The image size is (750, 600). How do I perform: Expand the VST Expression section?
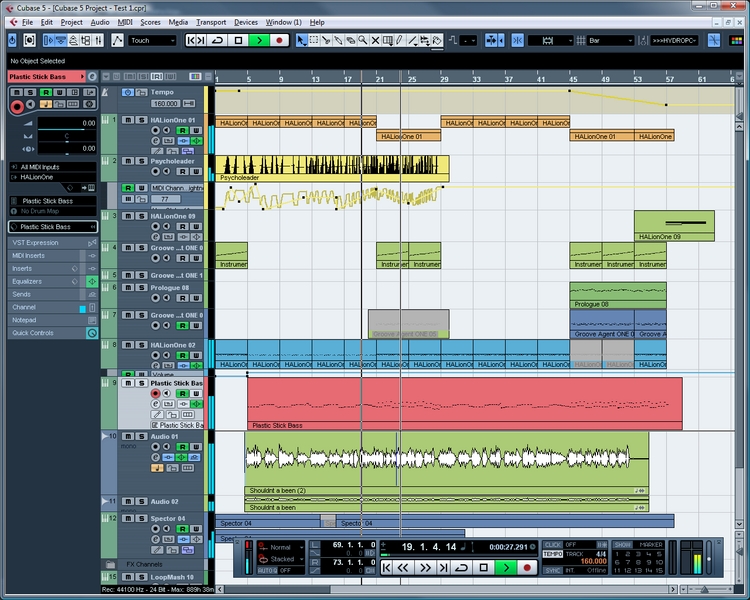point(53,243)
